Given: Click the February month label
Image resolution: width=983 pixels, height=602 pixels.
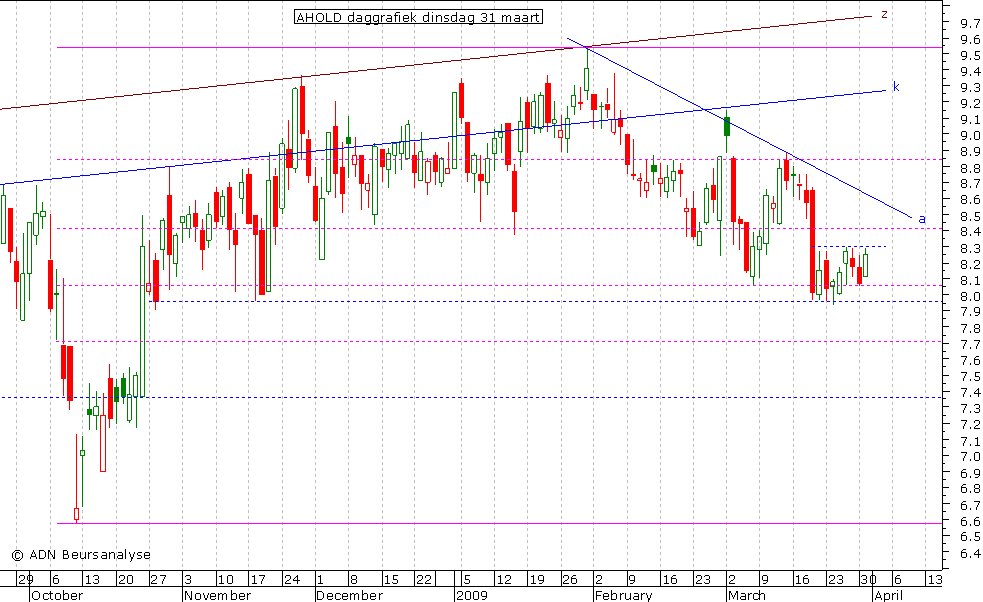Looking at the screenshot, I should (x=623, y=595).
